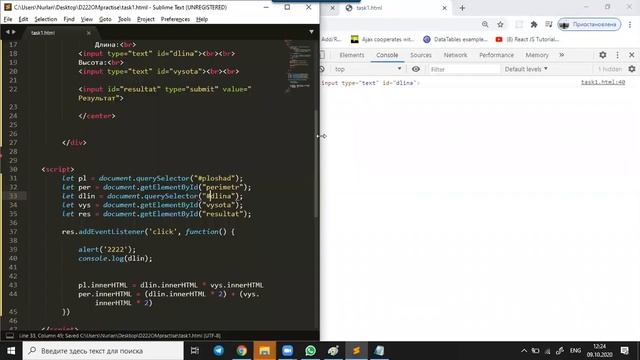Switch to the Performance tab in DevTools
Viewport: 640px width, 360px height.
pos(496,55)
